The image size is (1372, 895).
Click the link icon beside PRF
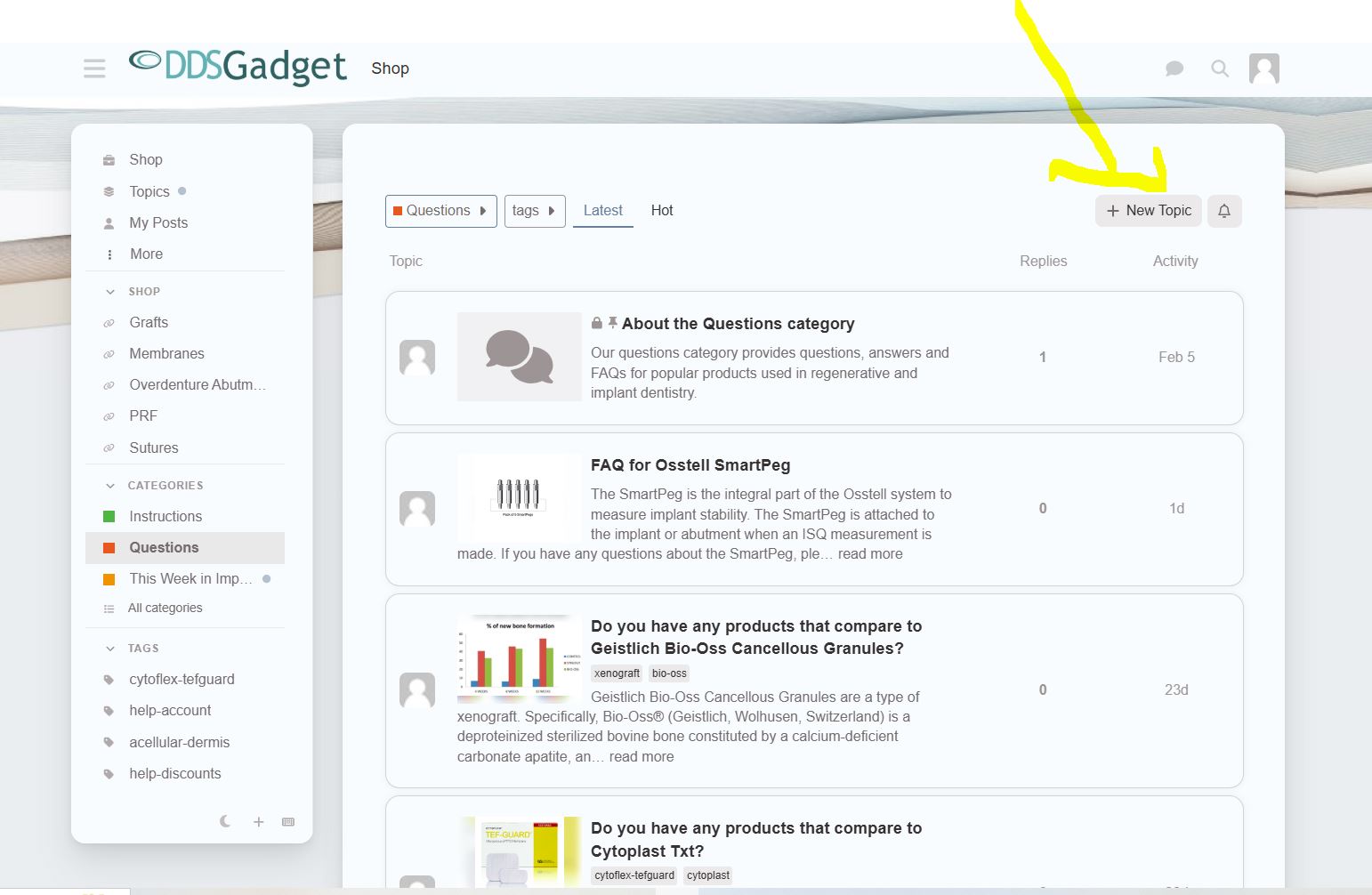pyautogui.click(x=109, y=416)
